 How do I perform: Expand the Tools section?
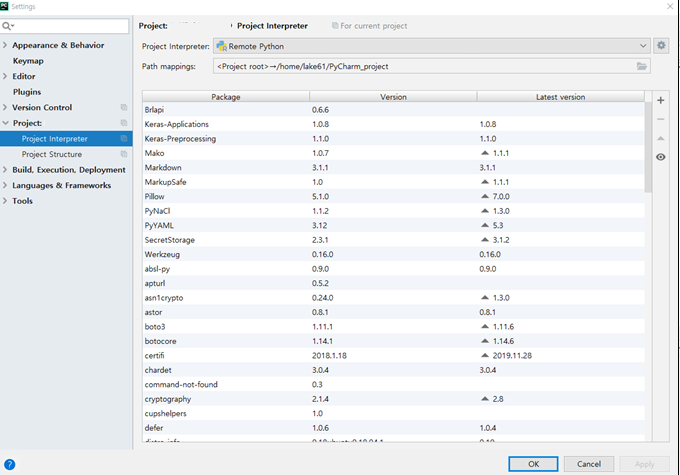tap(5, 201)
